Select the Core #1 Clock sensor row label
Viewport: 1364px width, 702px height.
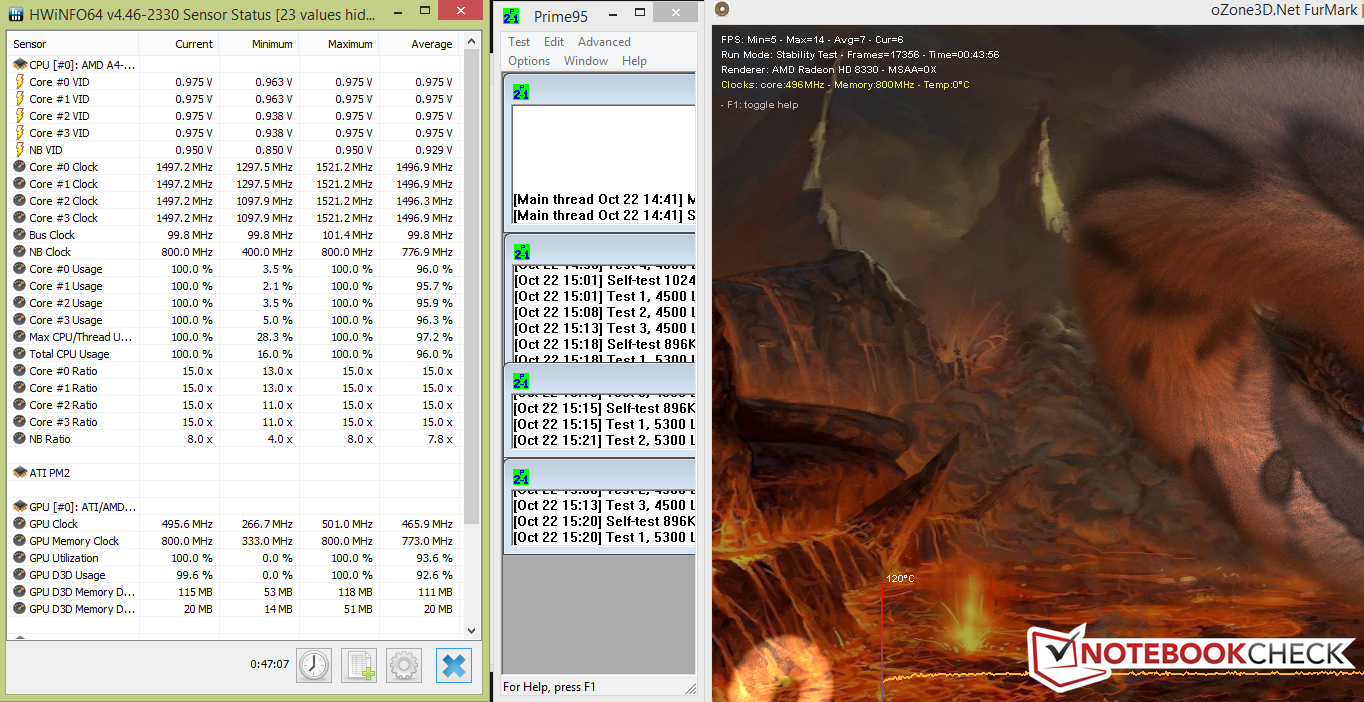(63, 184)
